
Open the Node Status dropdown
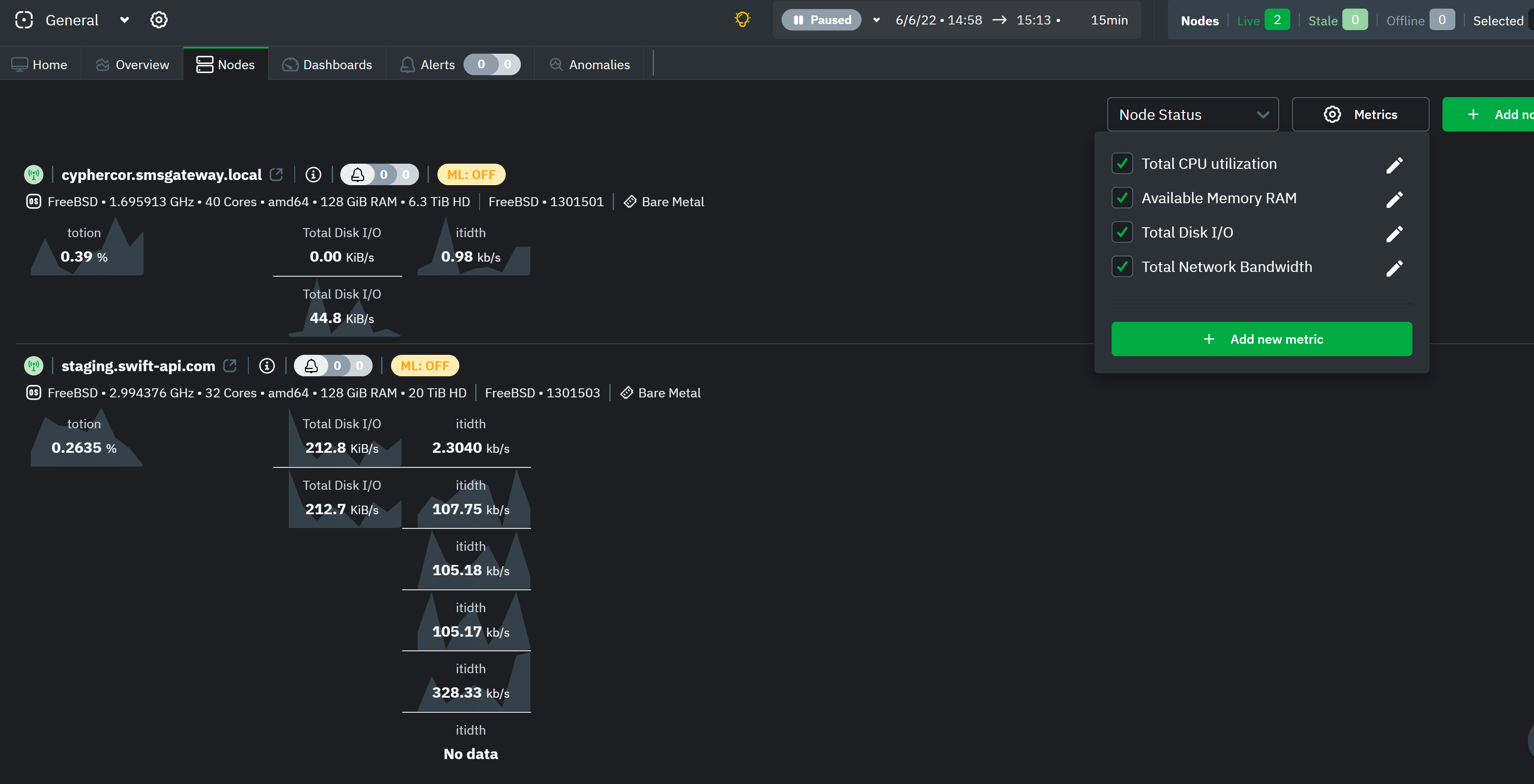pos(1192,114)
